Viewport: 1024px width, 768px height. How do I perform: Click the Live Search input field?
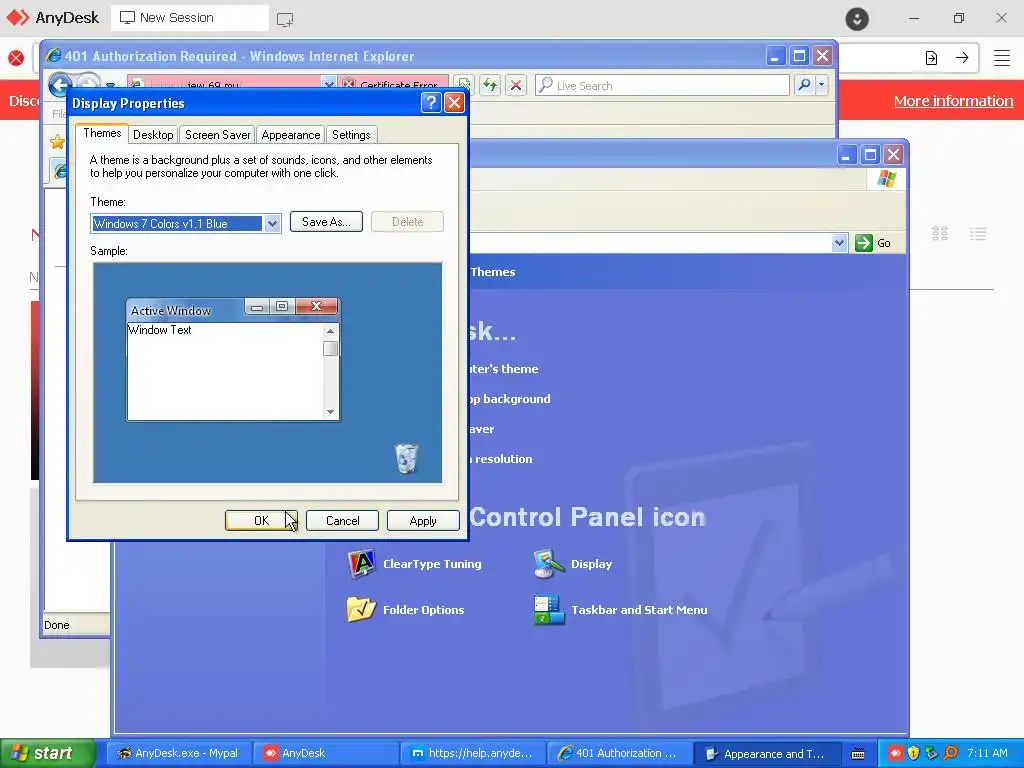(x=662, y=85)
